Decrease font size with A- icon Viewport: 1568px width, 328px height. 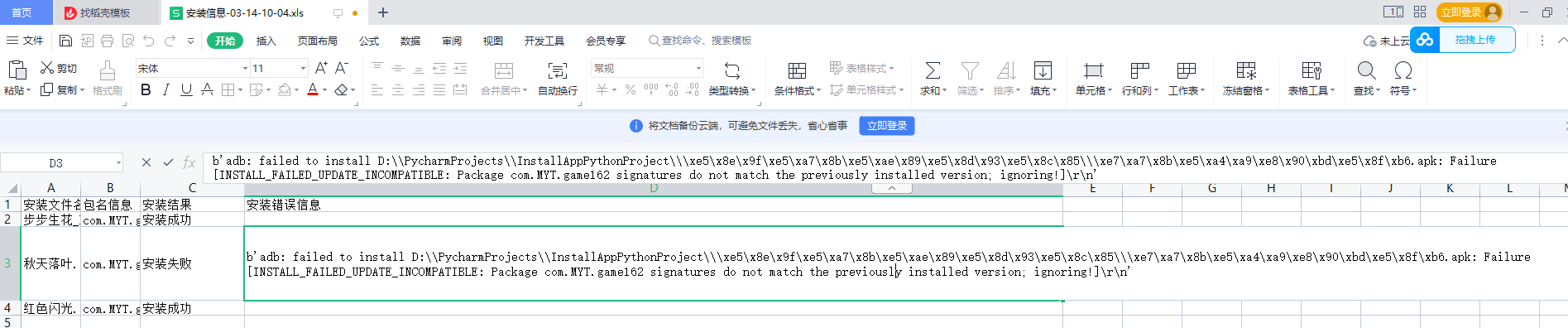[341, 68]
